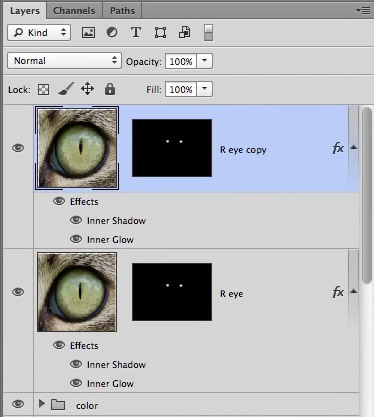Select the layer named R eye
The image size is (374, 417).
[x=231, y=294]
